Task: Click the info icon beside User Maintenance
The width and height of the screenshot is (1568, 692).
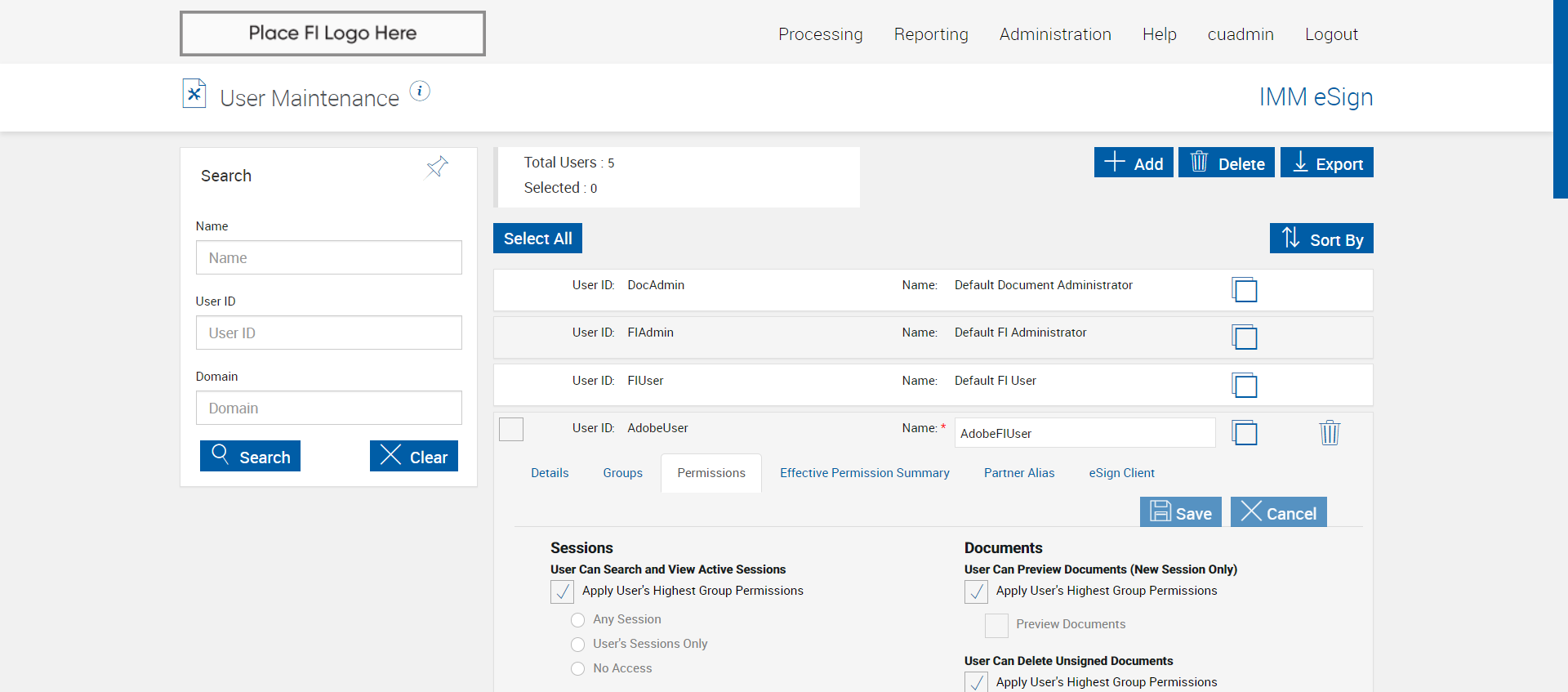Action: pos(420,92)
